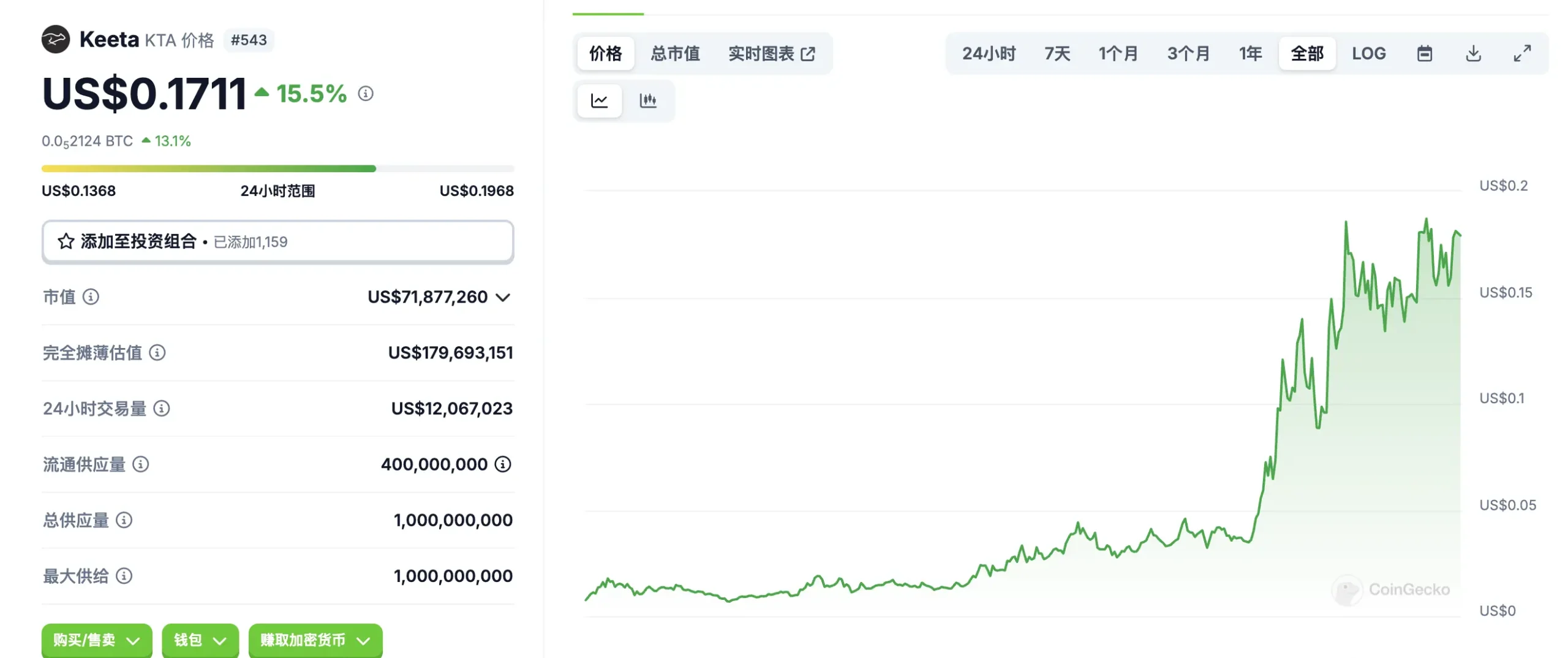Image resolution: width=1568 pixels, height=658 pixels.
Task: Select the line chart icon
Action: 598,100
